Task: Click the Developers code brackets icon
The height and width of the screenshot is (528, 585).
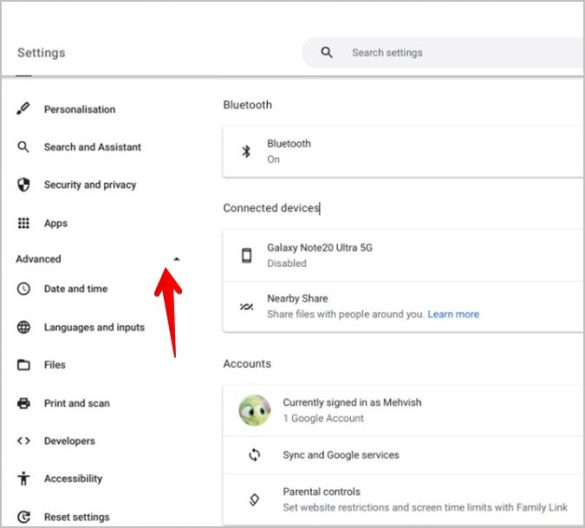Action: coord(24,441)
